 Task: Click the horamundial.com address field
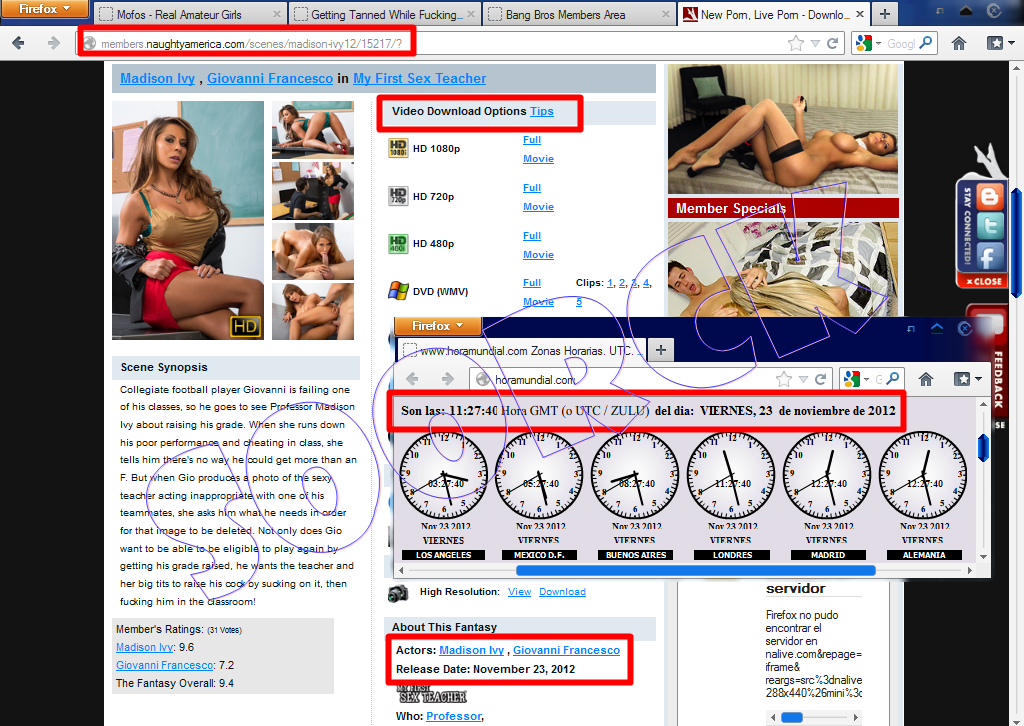(x=620, y=379)
